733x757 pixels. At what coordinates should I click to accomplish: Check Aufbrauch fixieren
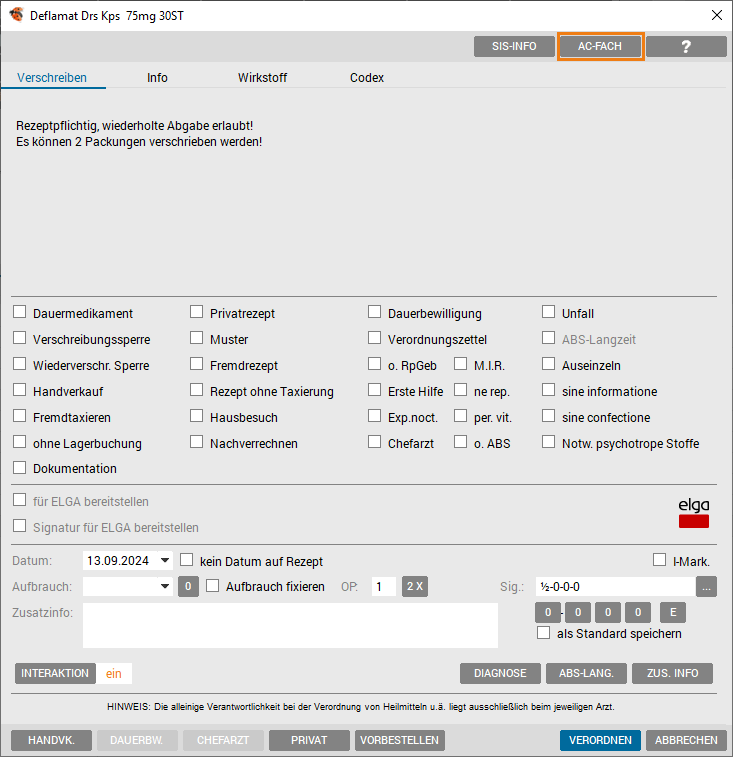point(212,586)
